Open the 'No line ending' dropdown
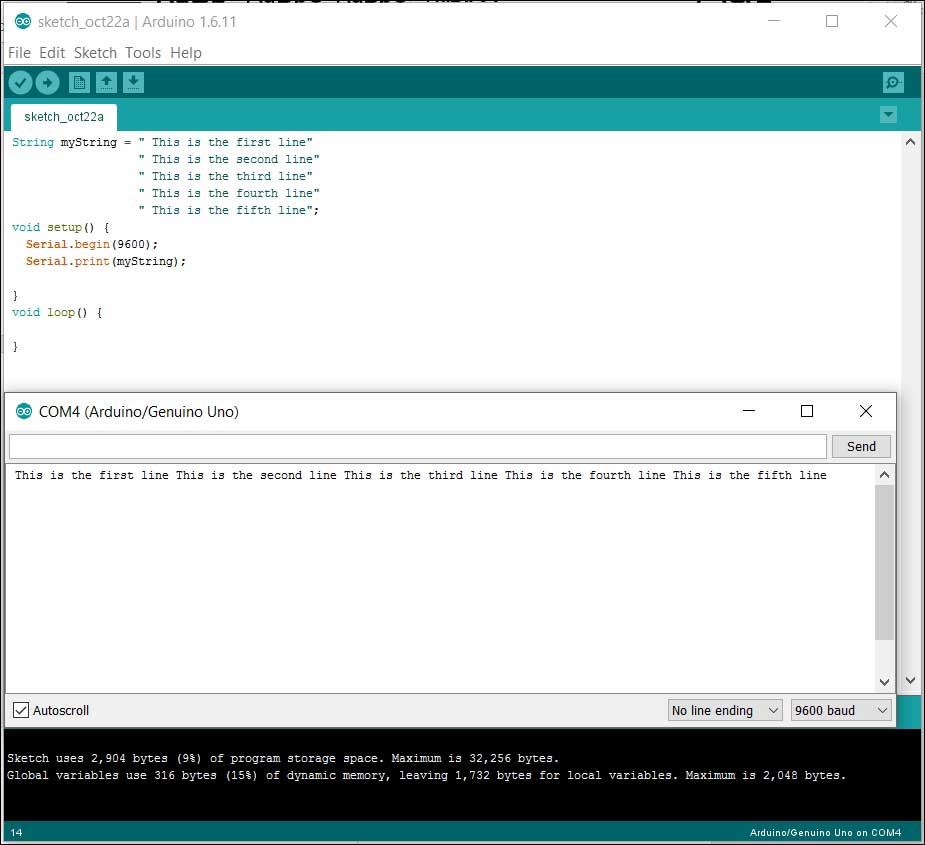The width and height of the screenshot is (925, 845). coord(725,710)
